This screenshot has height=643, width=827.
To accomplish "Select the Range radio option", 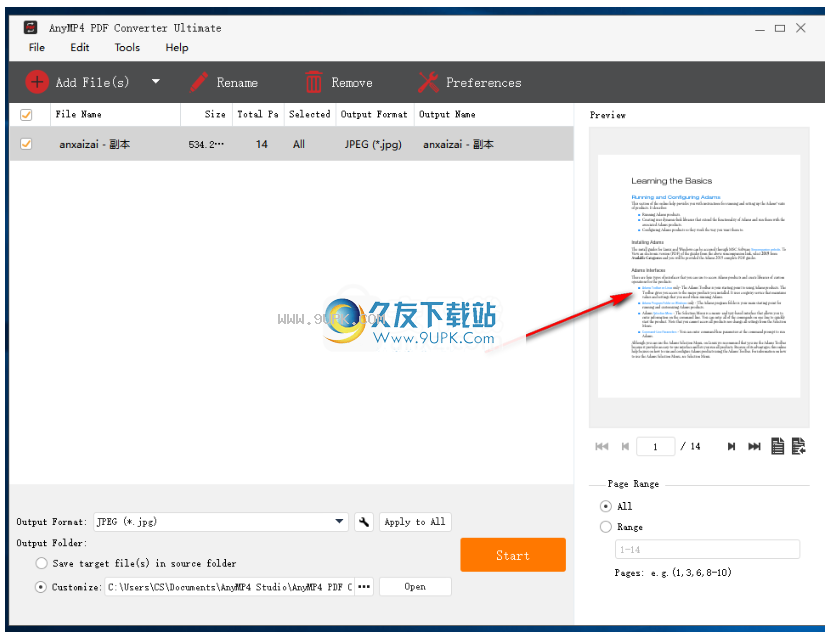I will [606, 526].
